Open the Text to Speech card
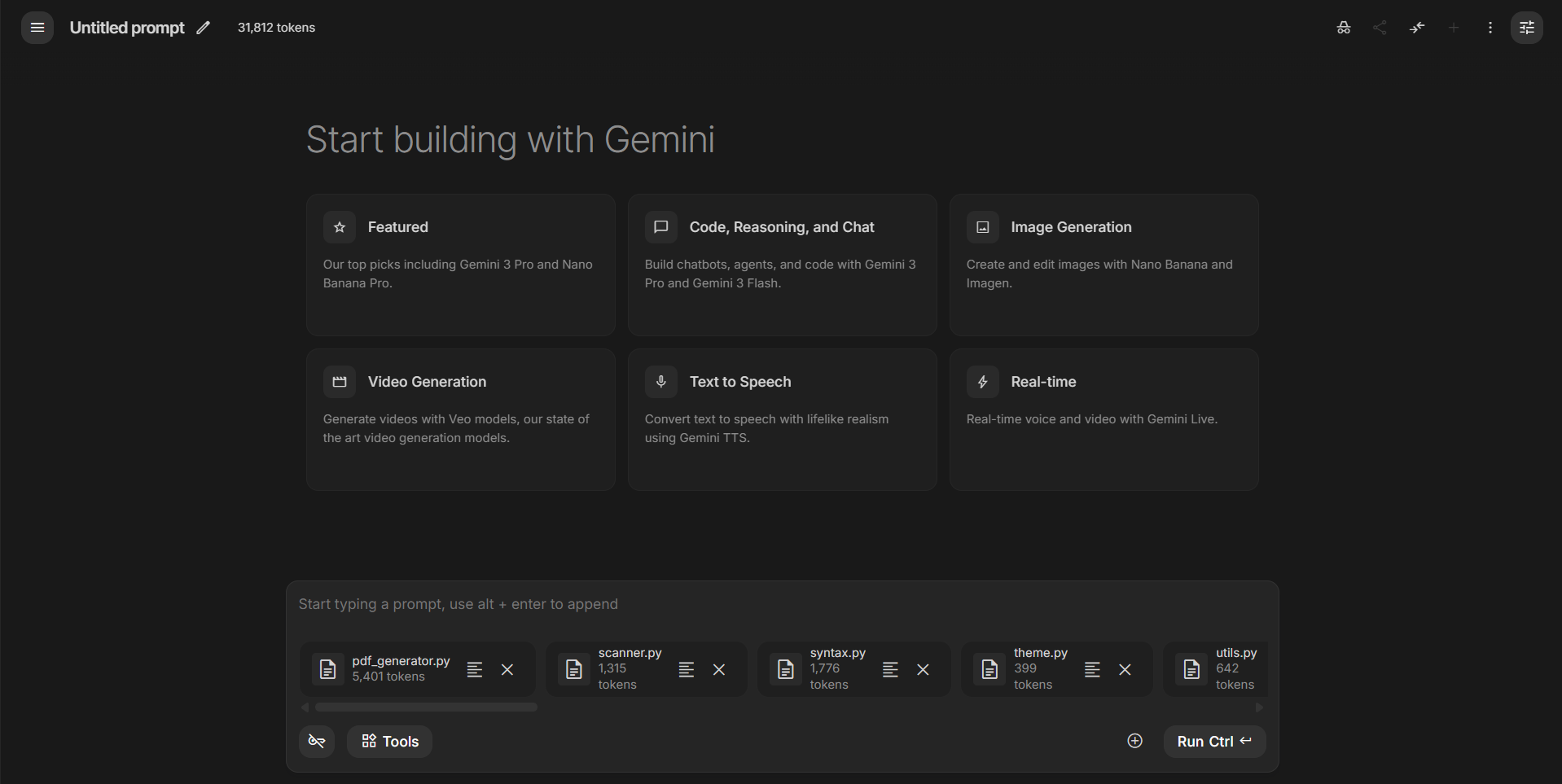The width and height of the screenshot is (1562, 784). pos(781,420)
